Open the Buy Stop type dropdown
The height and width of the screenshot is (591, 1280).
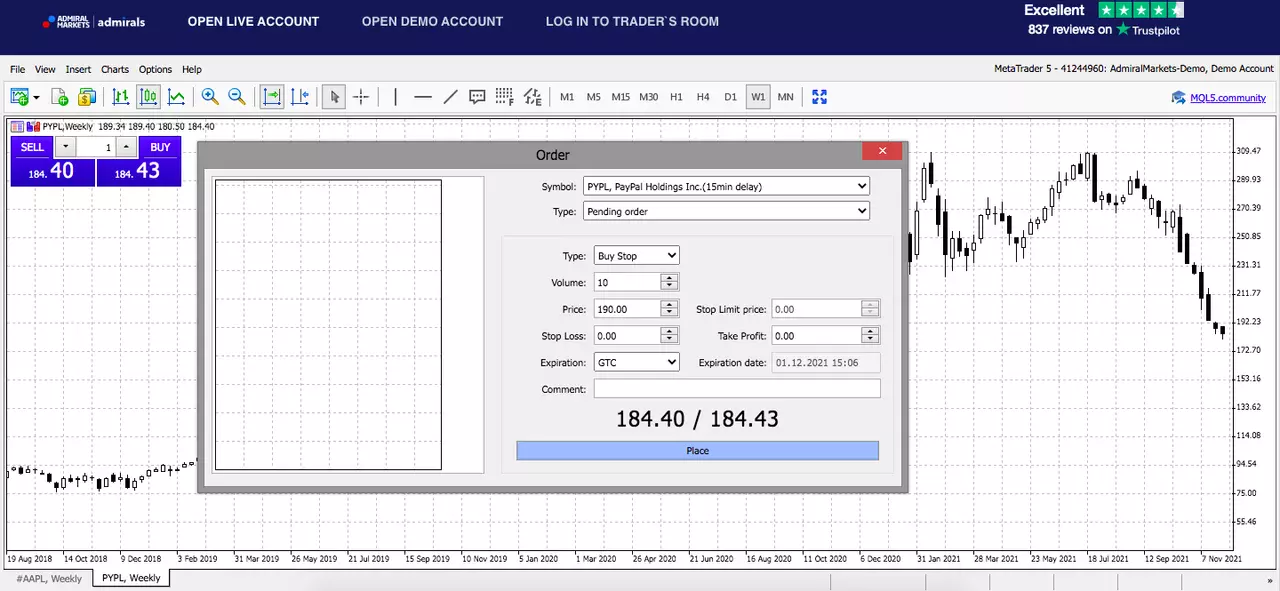point(637,256)
